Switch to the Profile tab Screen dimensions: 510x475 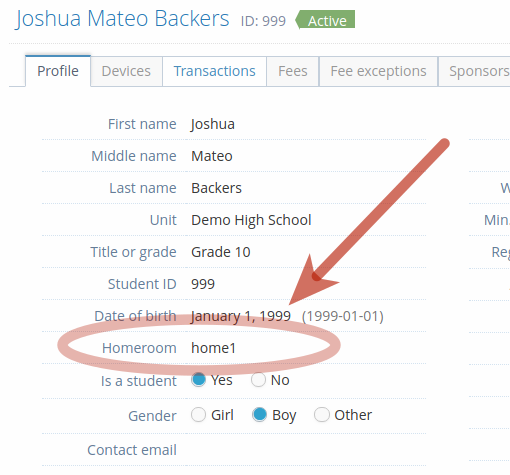pyautogui.click(x=58, y=71)
